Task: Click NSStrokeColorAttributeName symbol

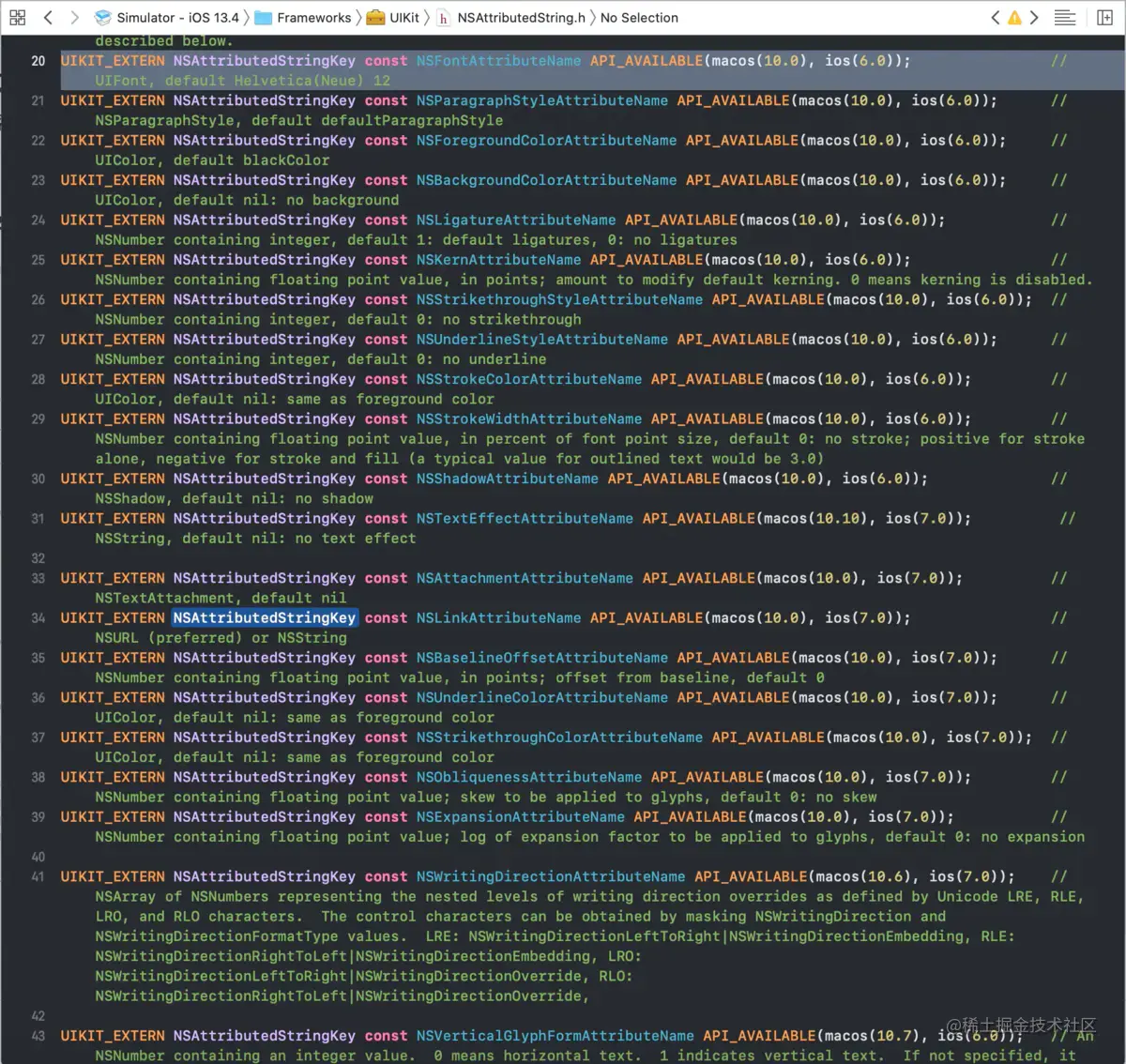Action: (x=529, y=379)
